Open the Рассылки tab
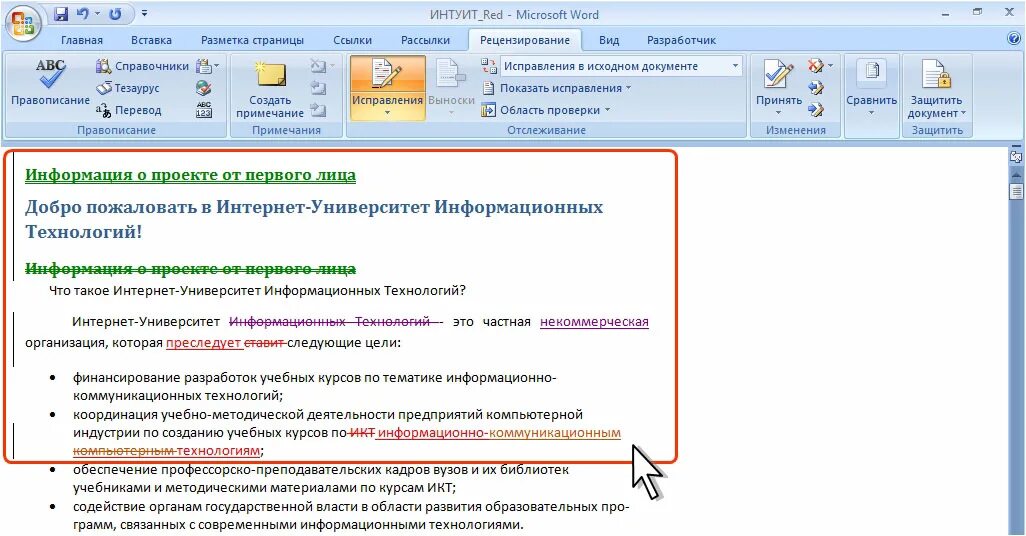Image resolution: width=1026 pixels, height=536 pixels. [425, 40]
